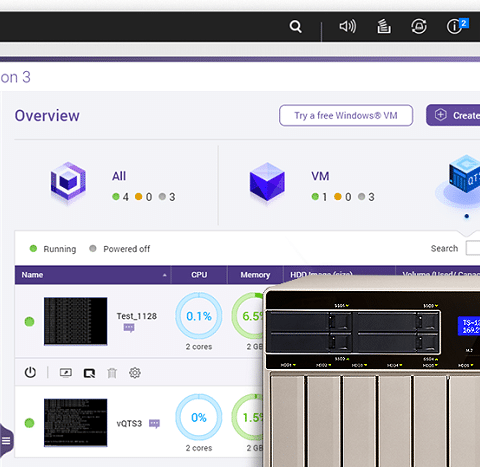Click the vQTS3 console thumbnail
480x467 pixels.
[x=76, y=422]
